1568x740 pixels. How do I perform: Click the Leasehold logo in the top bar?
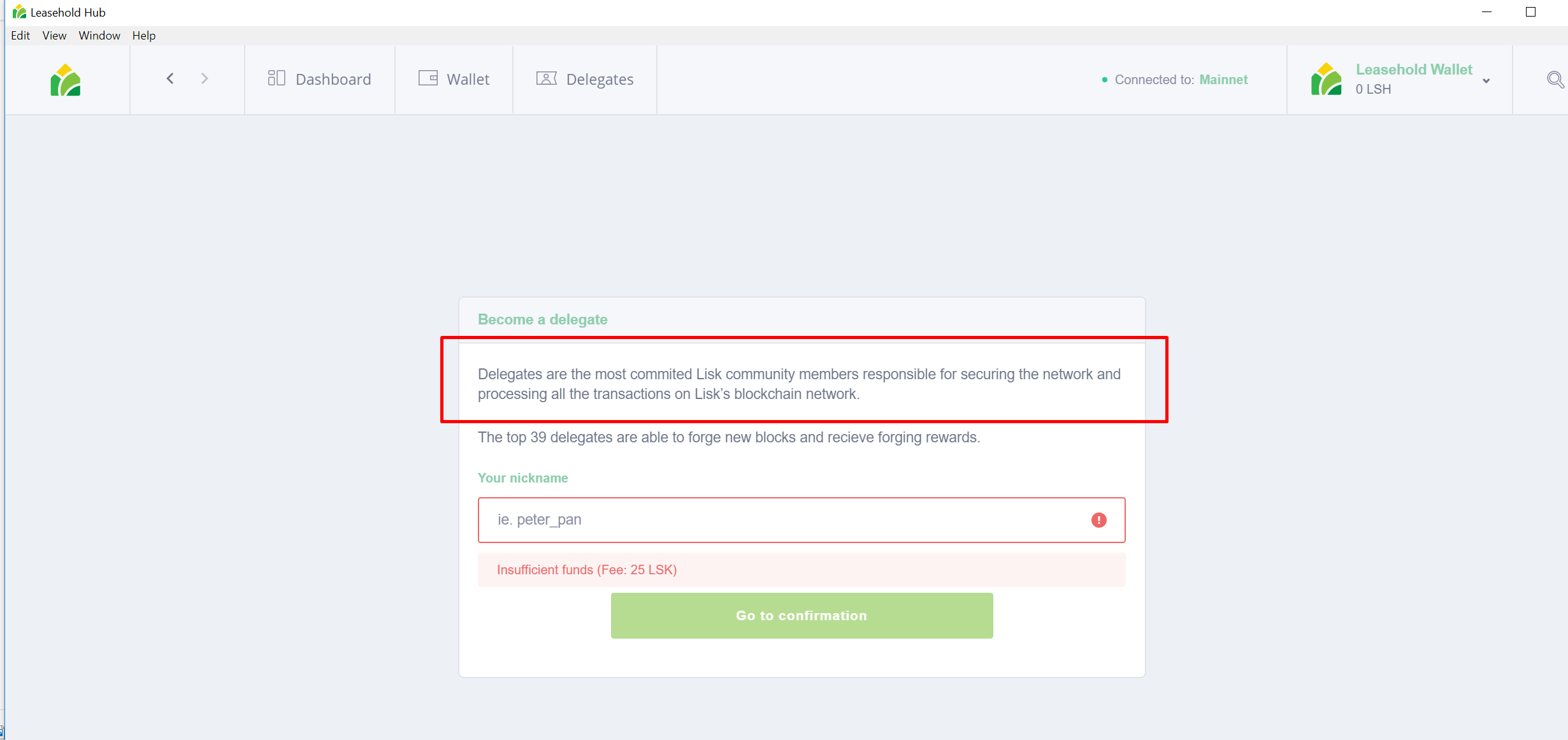66,80
